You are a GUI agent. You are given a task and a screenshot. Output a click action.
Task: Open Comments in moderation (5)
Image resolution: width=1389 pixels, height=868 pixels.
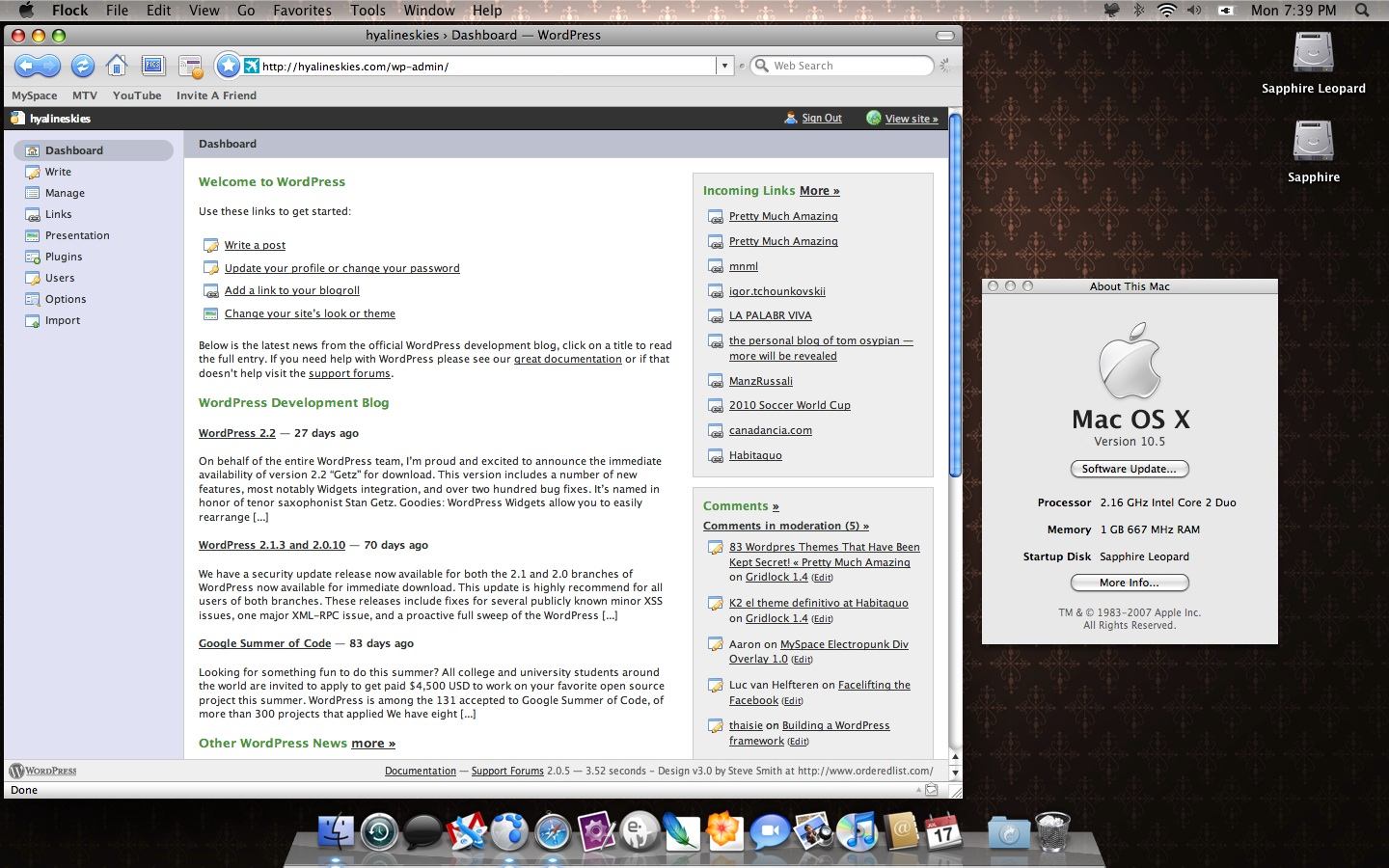[786, 526]
